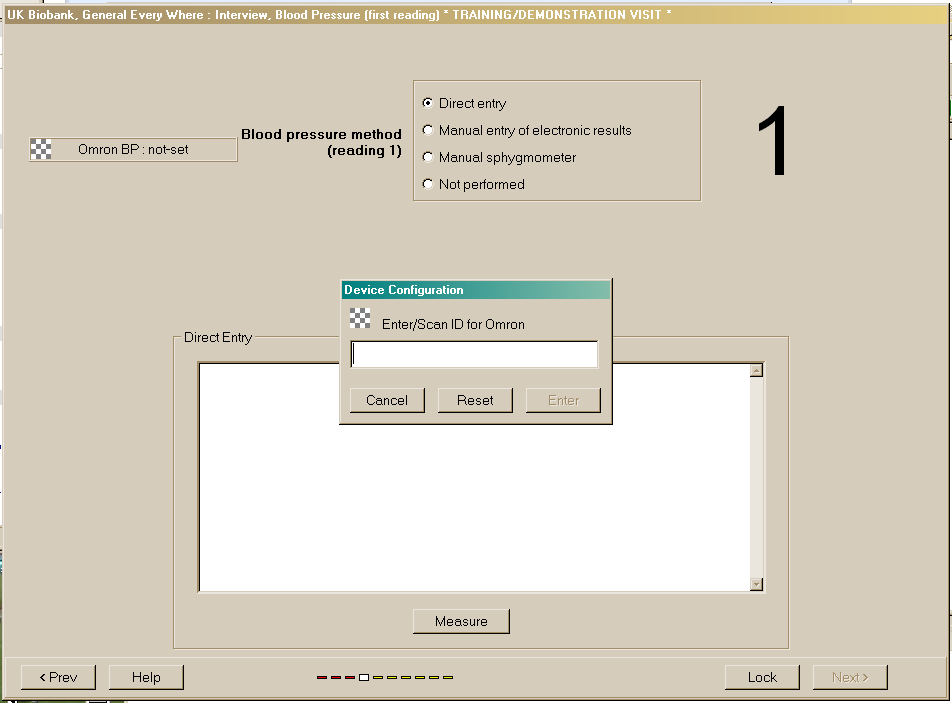Click the scroll-up arrow of the Direct Entry box

pyautogui.click(x=755, y=370)
